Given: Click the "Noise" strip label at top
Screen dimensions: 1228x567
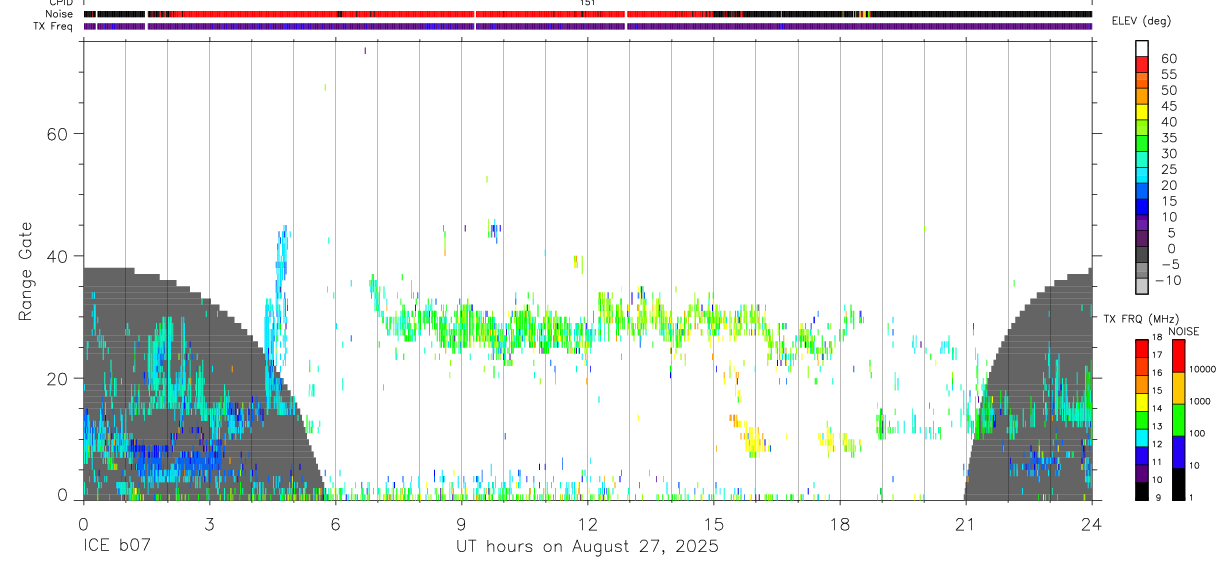Looking at the screenshot, I should click(x=58, y=14).
